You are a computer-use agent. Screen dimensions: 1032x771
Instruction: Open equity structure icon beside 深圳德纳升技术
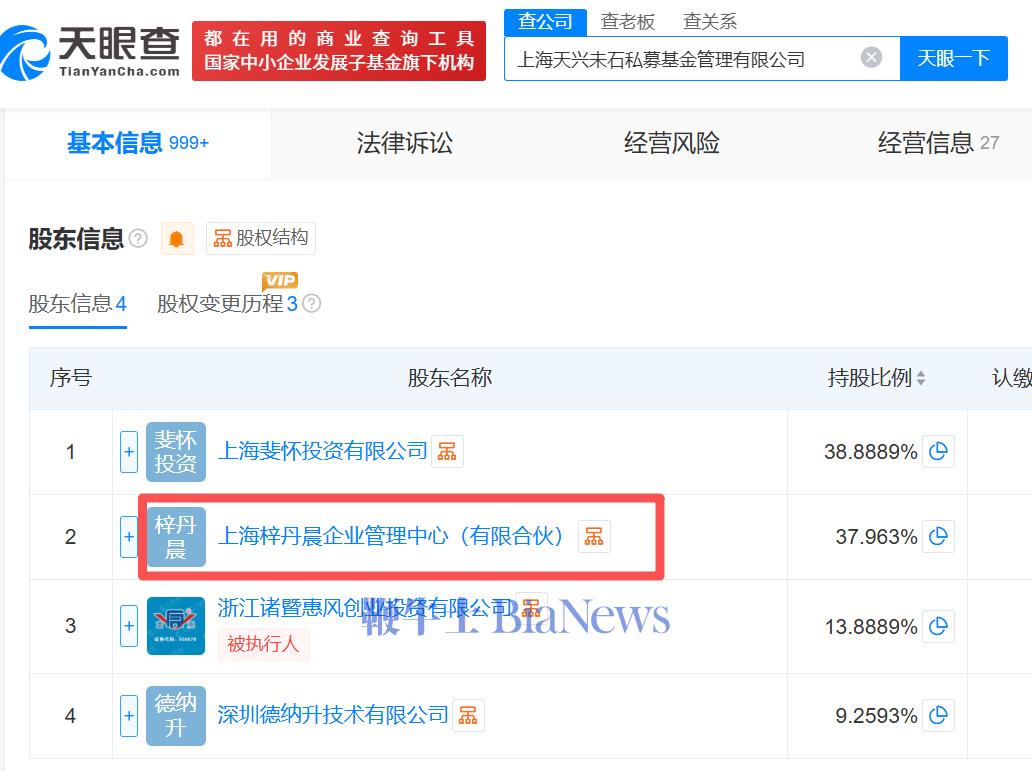point(468,715)
